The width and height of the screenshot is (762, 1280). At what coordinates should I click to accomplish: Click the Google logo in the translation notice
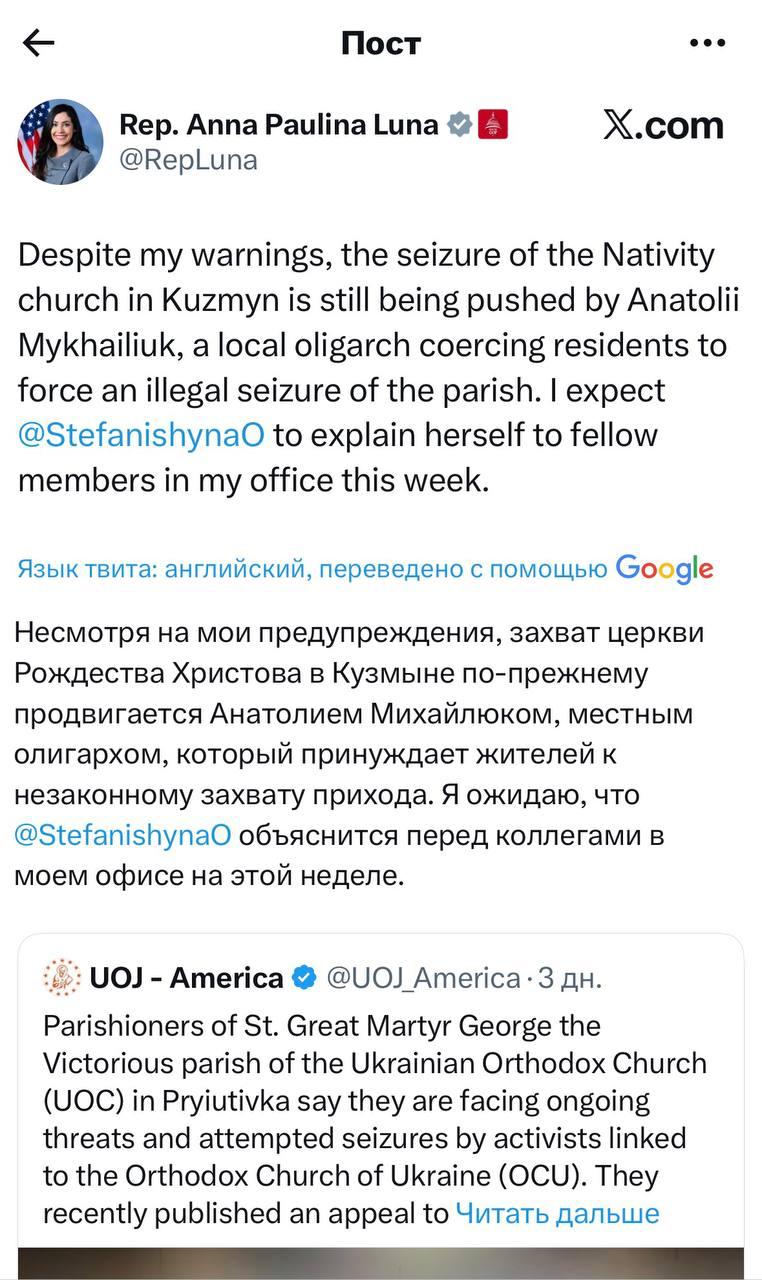[664, 568]
